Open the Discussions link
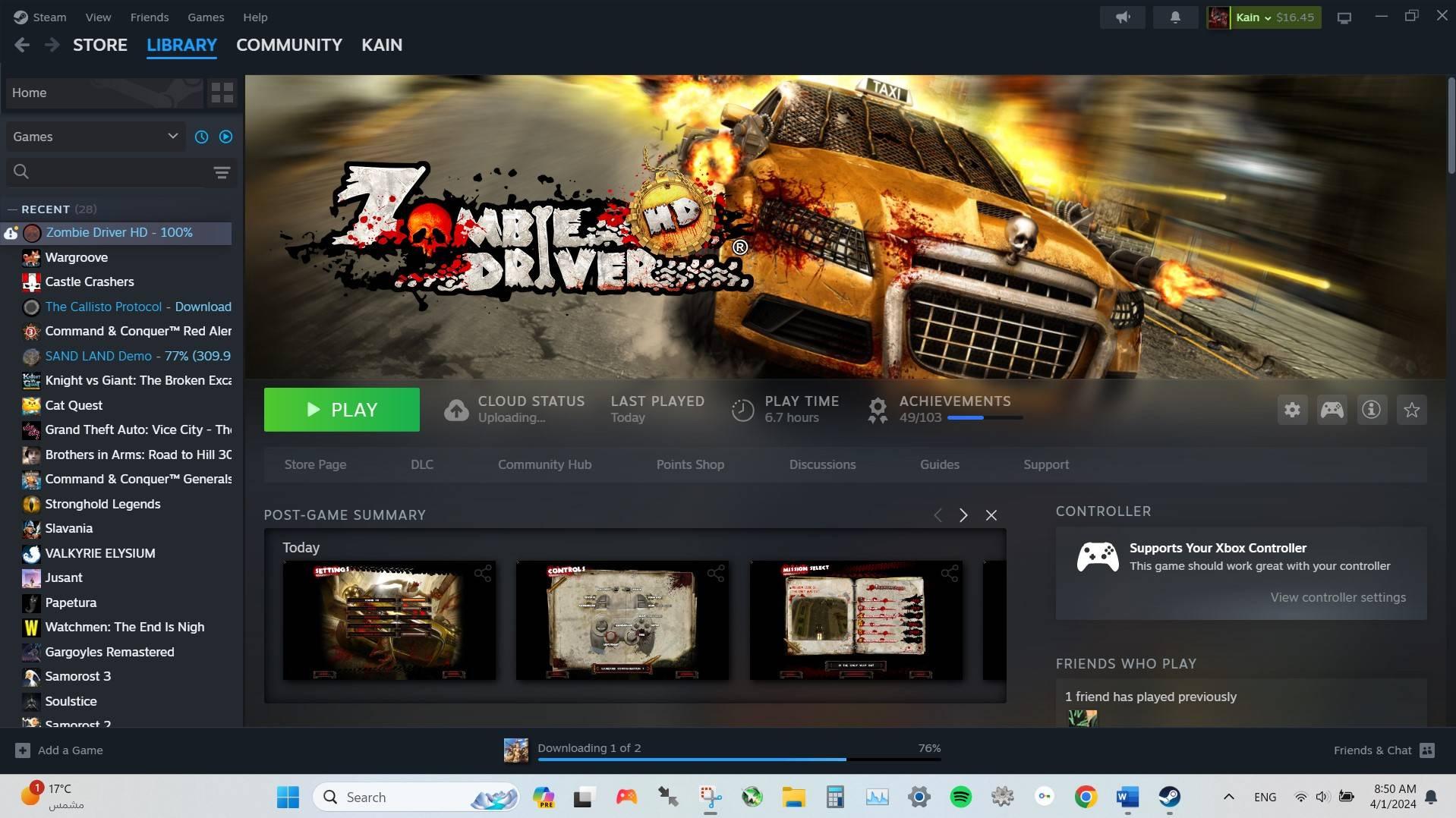Viewport: 1456px width, 818px height. coord(822,464)
